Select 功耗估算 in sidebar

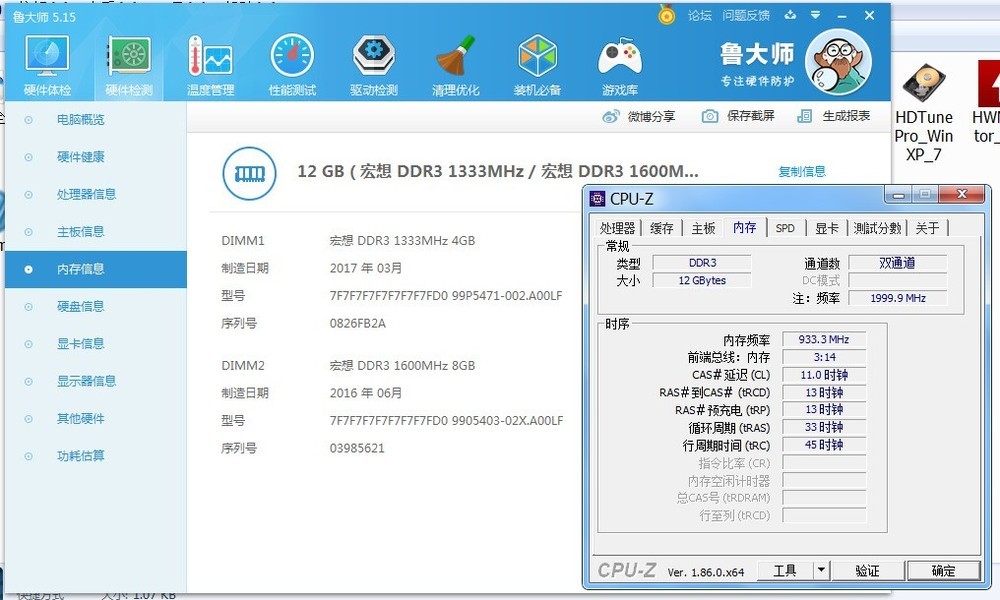tap(96, 456)
